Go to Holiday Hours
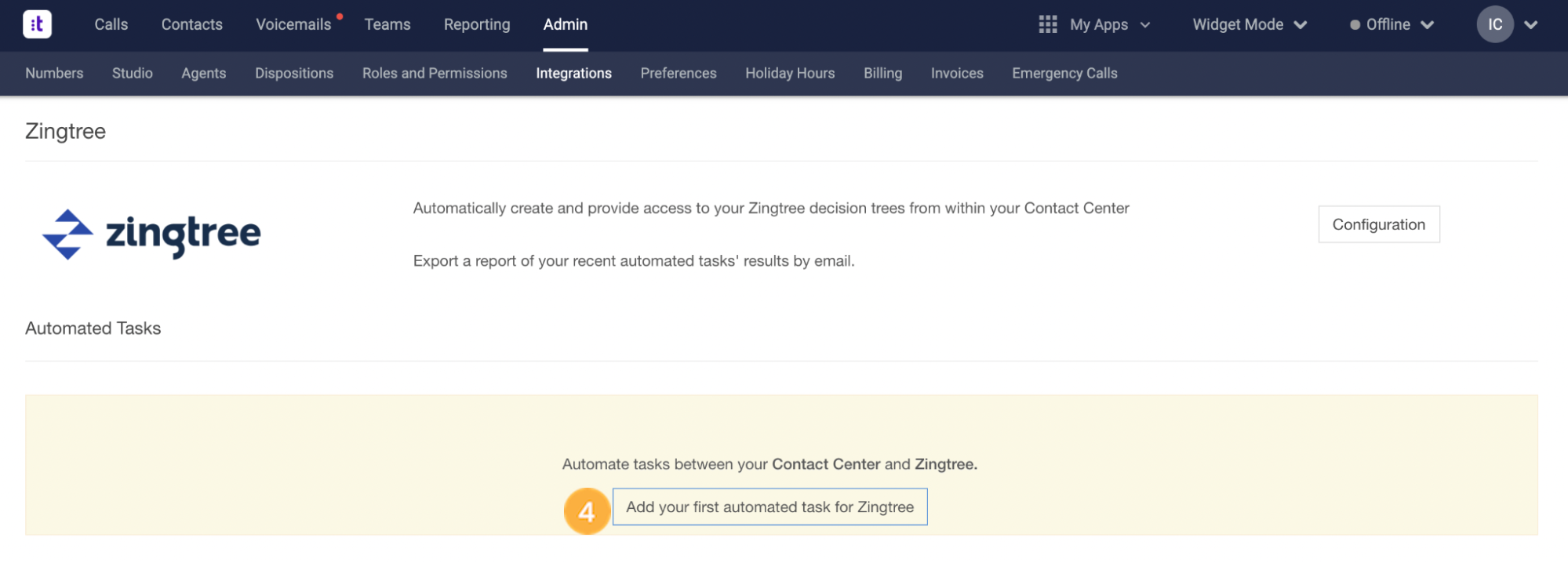The height and width of the screenshot is (563, 1568). tap(790, 73)
